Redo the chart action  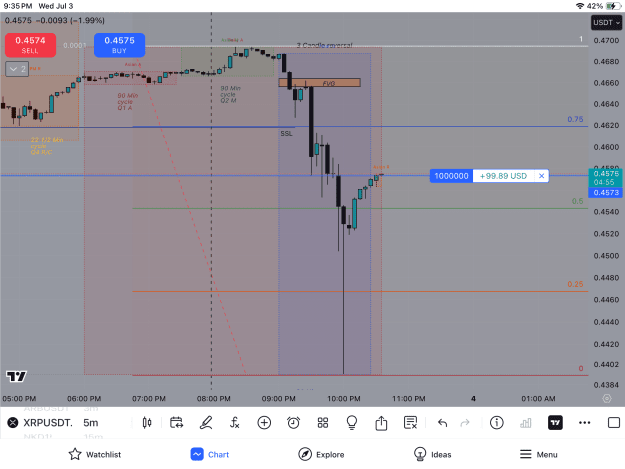click(465, 422)
